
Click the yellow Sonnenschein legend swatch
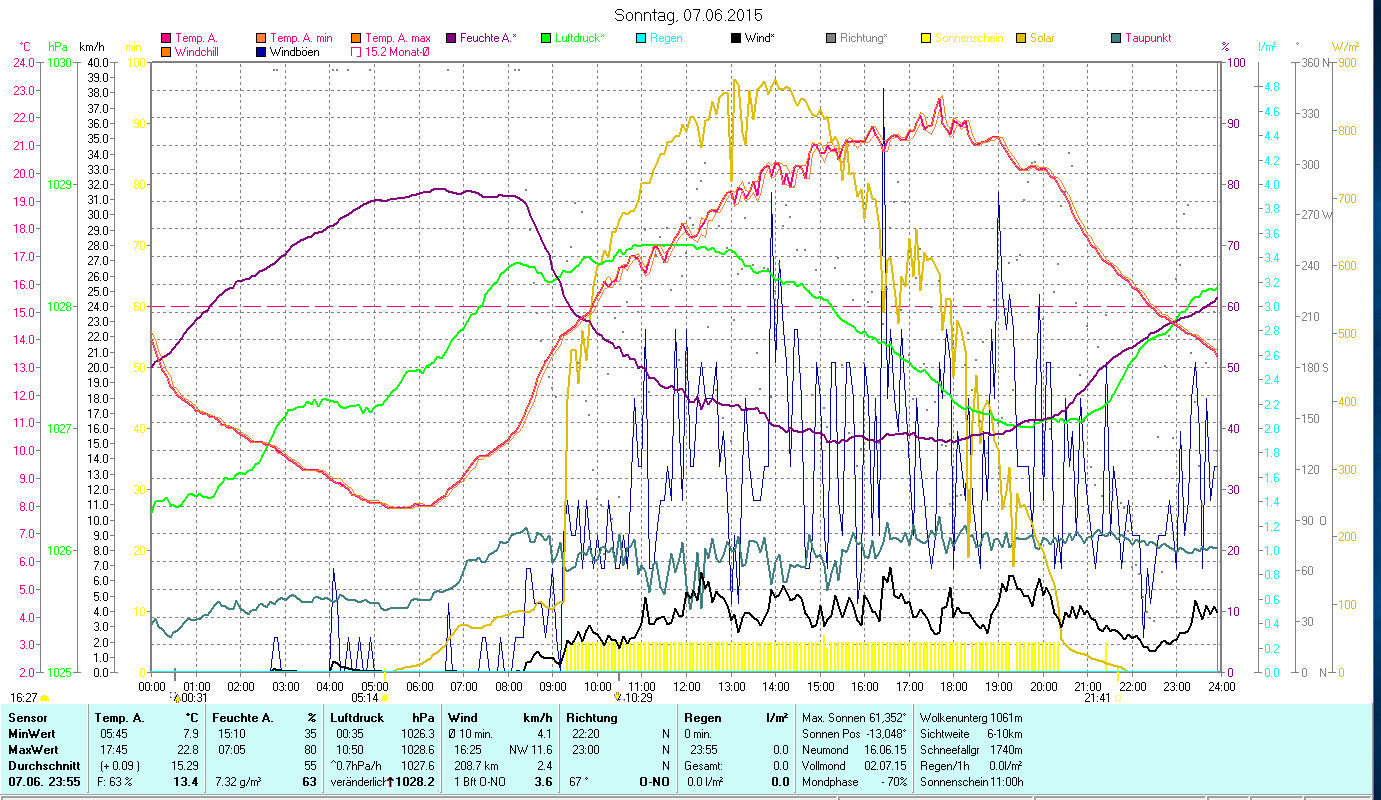[925, 38]
